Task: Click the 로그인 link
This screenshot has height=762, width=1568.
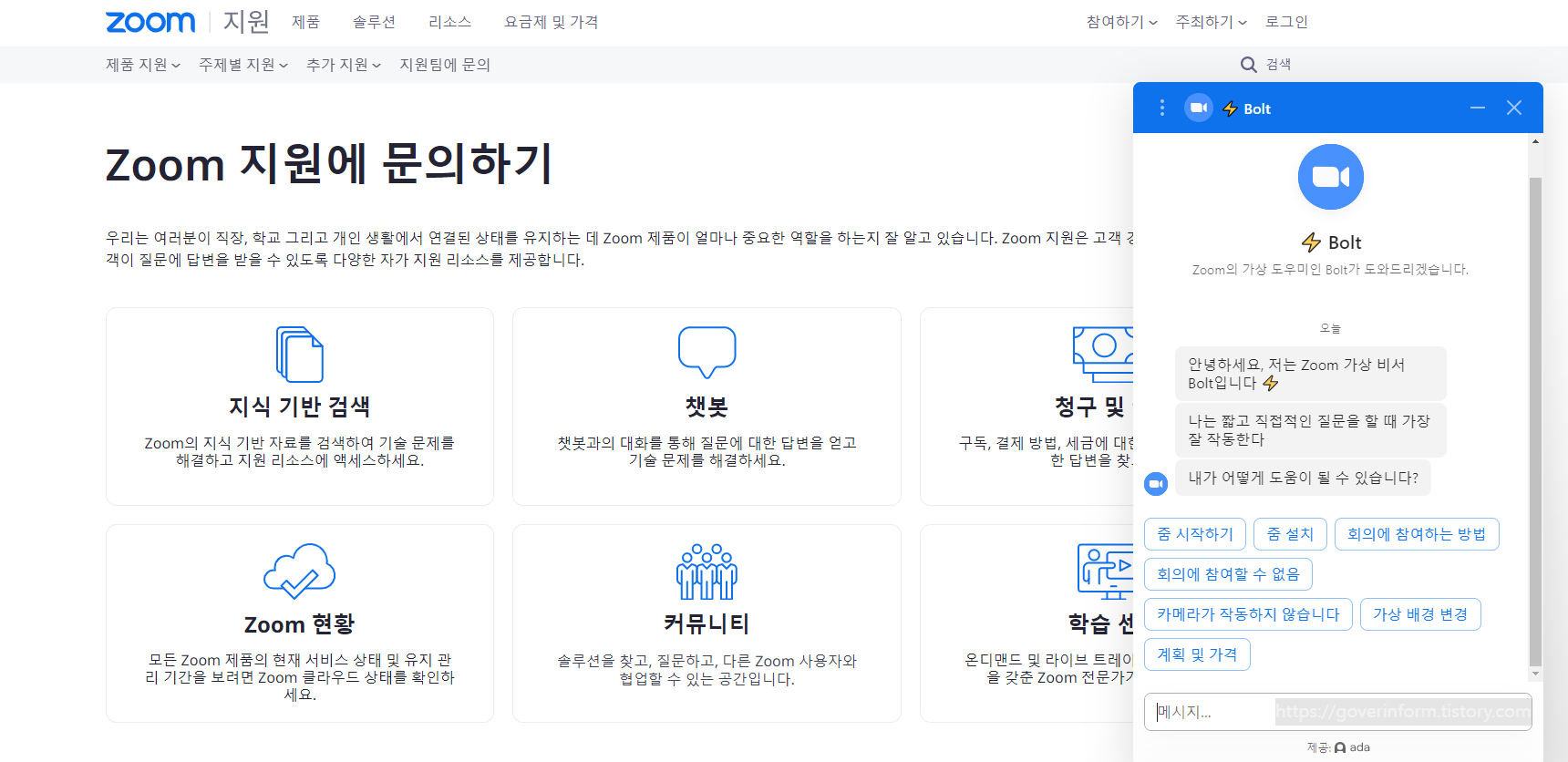Action: point(1286,22)
